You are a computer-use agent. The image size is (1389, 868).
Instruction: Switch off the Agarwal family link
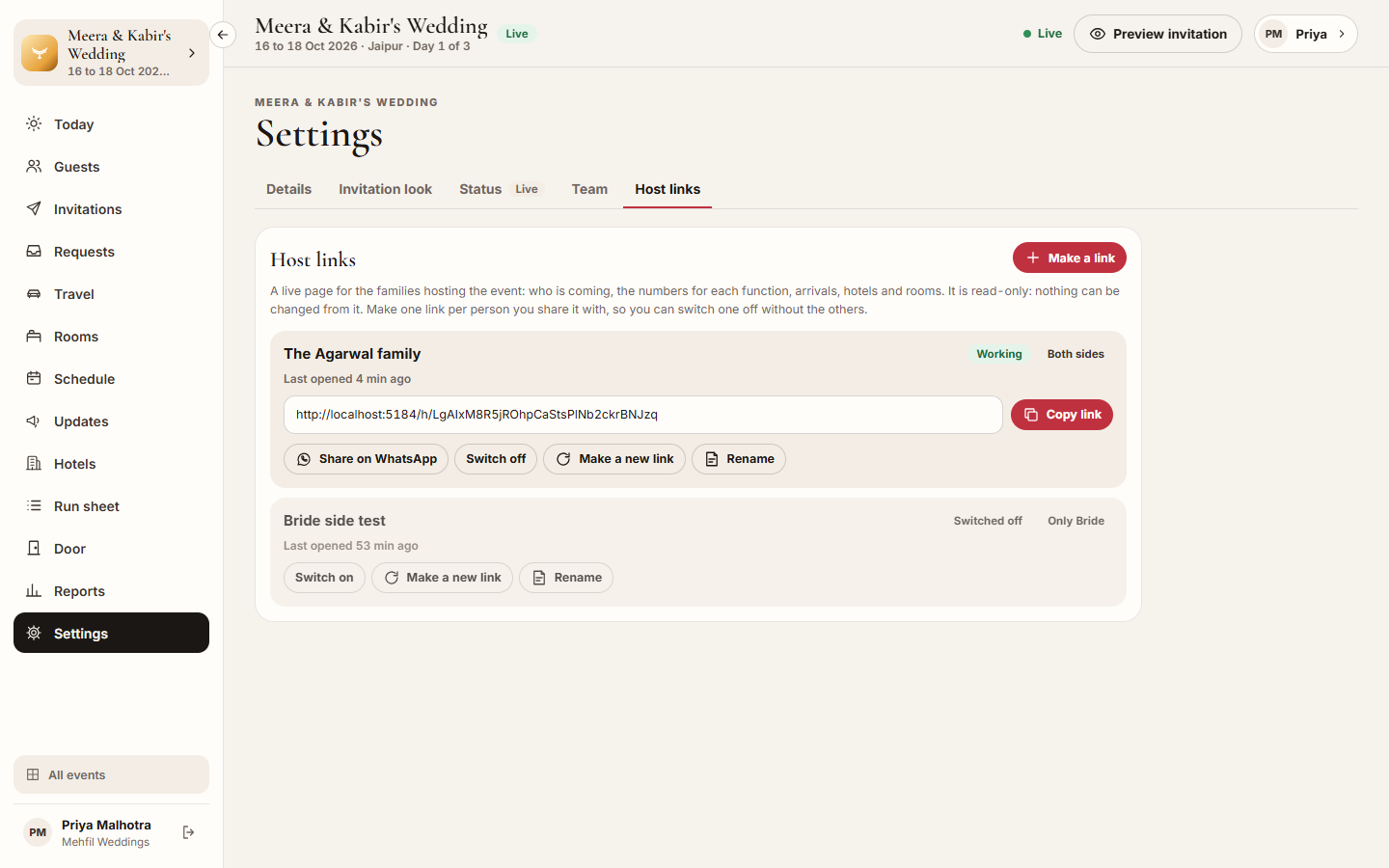496,459
